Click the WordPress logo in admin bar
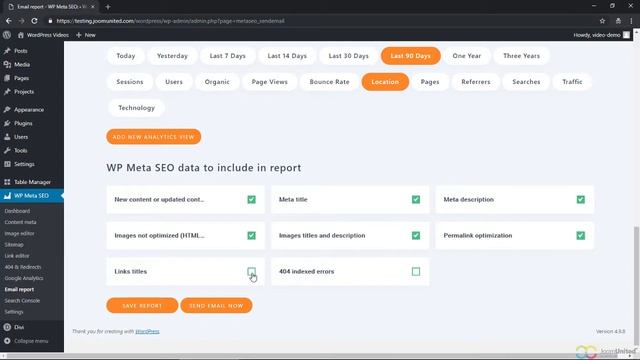Image resolution: width=640 pixels, height=360 pixels. coord(7,35)
